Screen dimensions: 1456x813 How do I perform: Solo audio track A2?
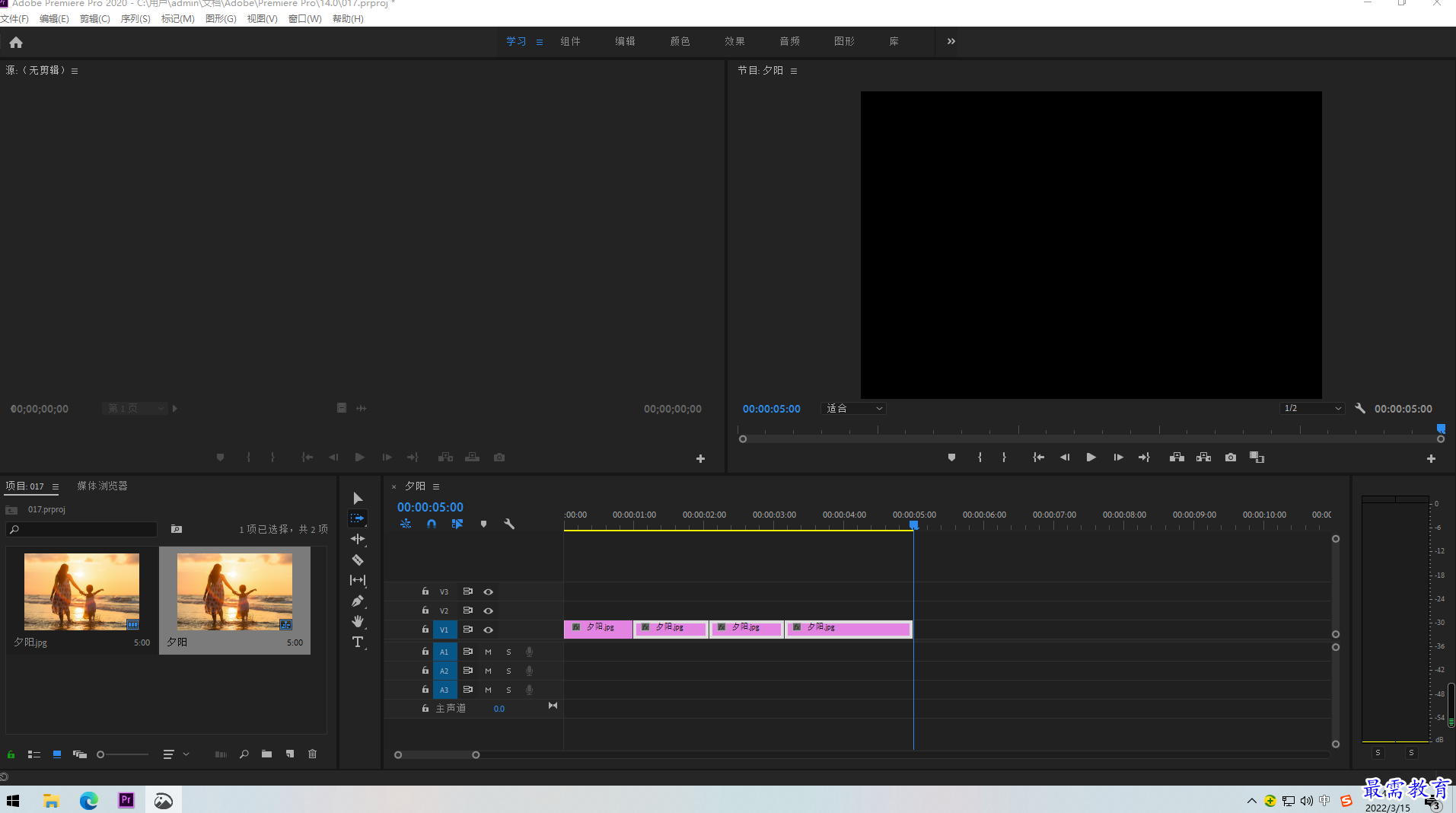pyautogui.click(x=508, y=671)
